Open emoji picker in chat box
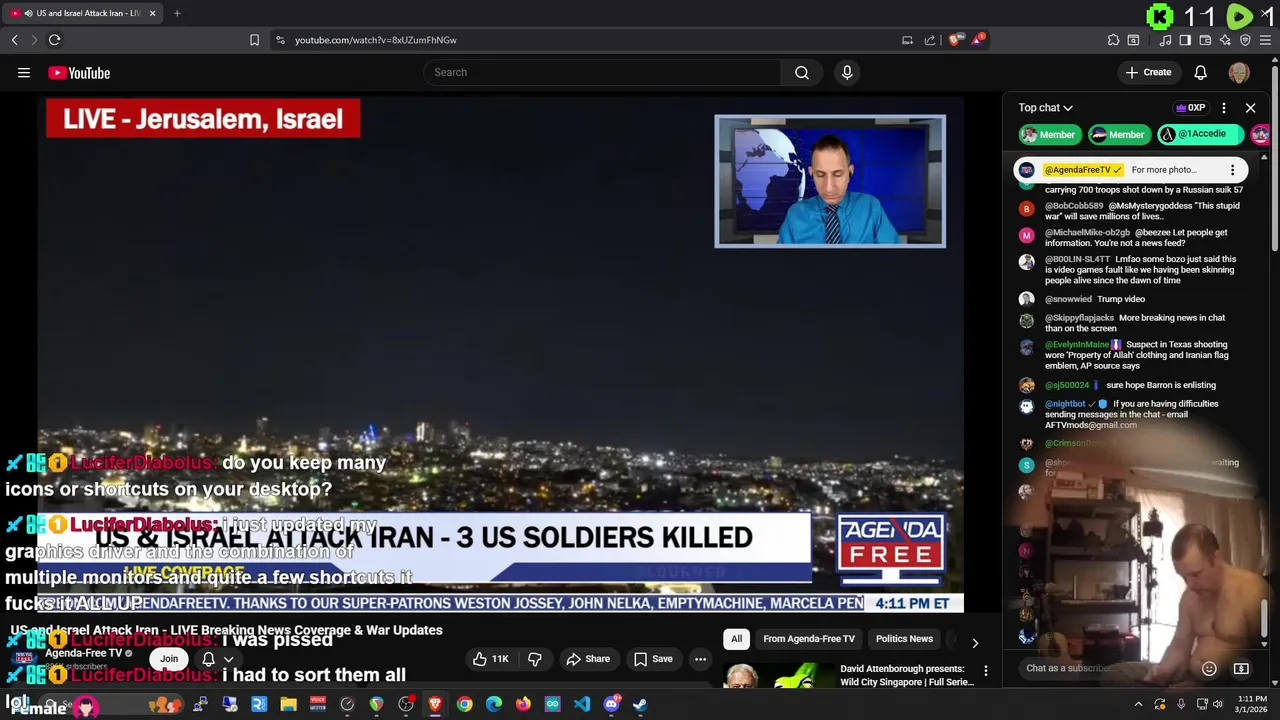 1209,668
